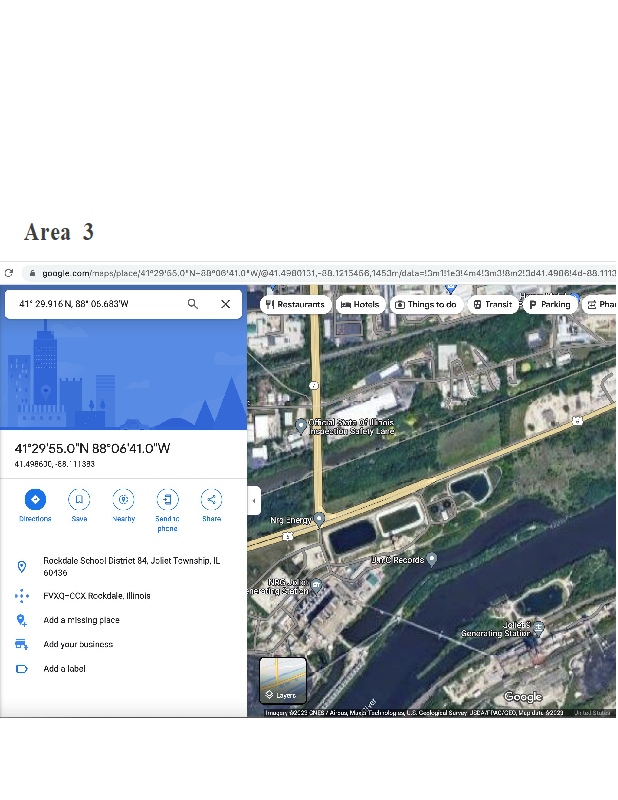The width and height of the screenshot is (618, 800).
Task: Clear the search box with X
Action: pyautogui.click(x=226, y=304)
